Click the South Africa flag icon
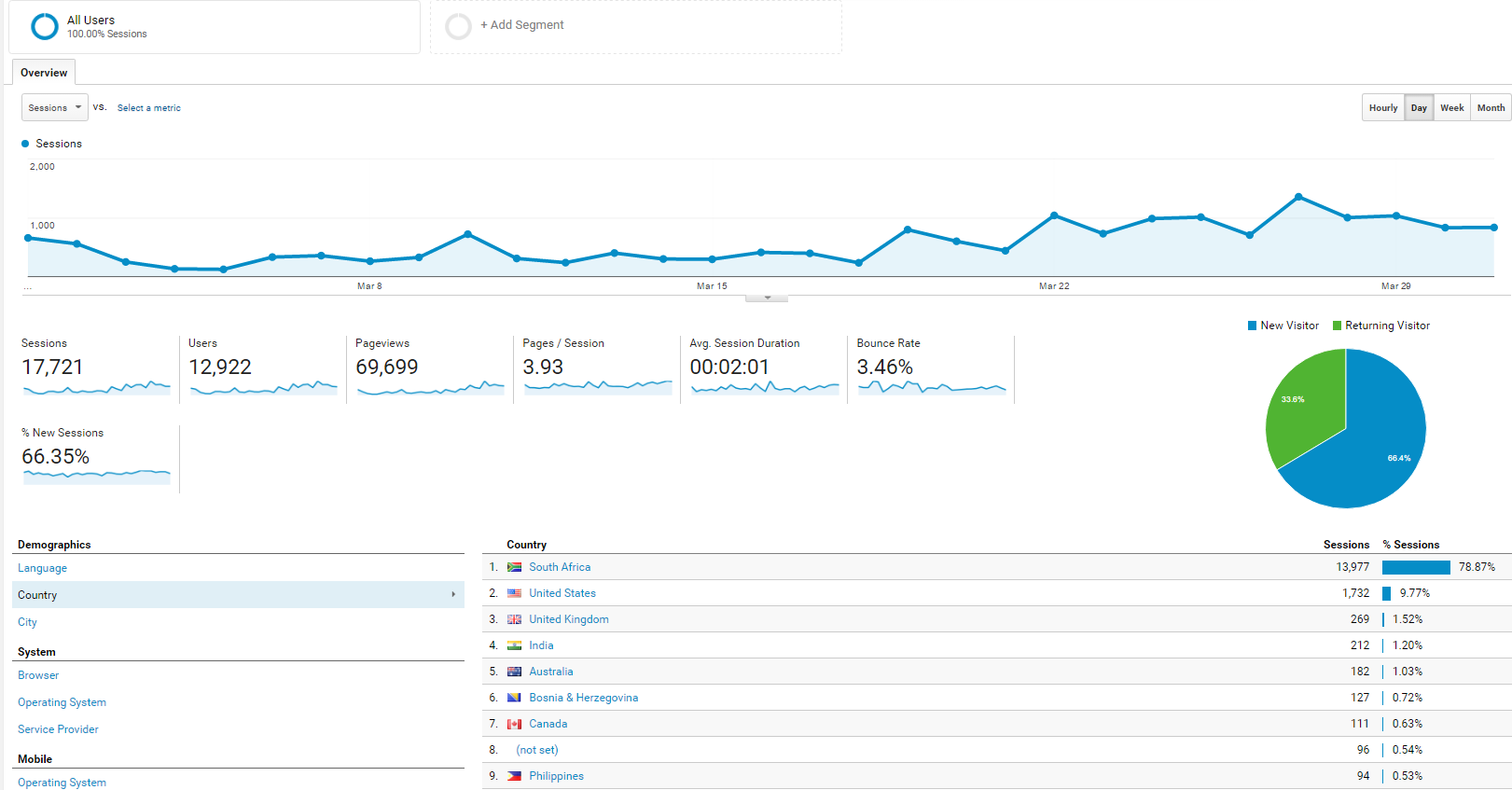Screen dimensions: 1512x790 [514, 567]
